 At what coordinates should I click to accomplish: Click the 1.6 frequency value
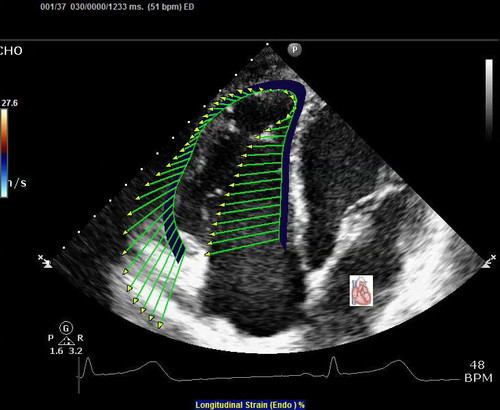[56, 351]
